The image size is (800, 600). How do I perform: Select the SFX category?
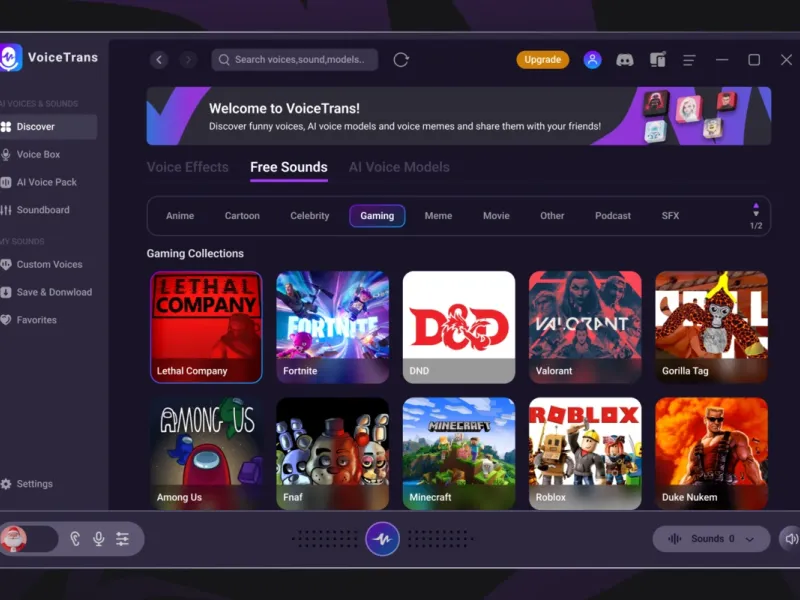pyautogui.click(x=670, y=216)
